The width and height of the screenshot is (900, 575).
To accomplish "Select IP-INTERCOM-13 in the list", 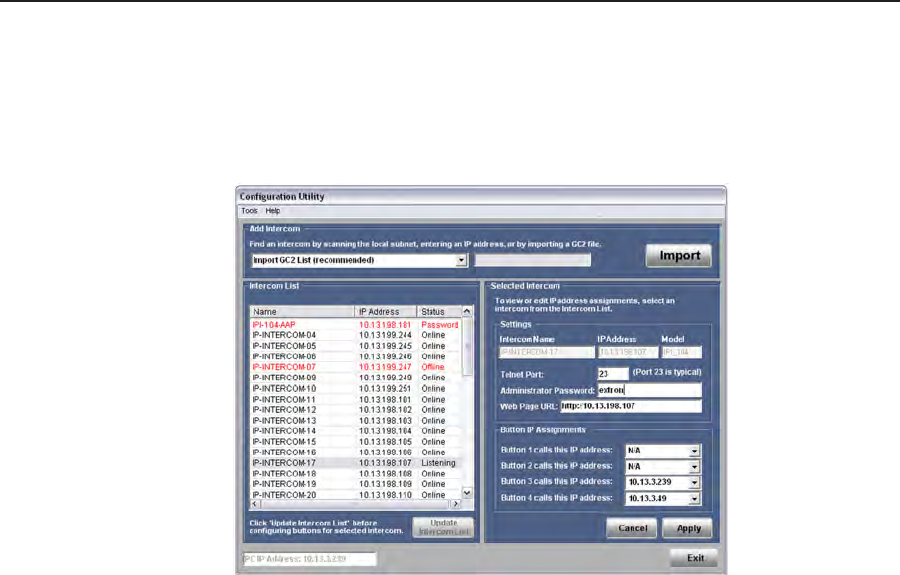I will (x=356, y=421).
